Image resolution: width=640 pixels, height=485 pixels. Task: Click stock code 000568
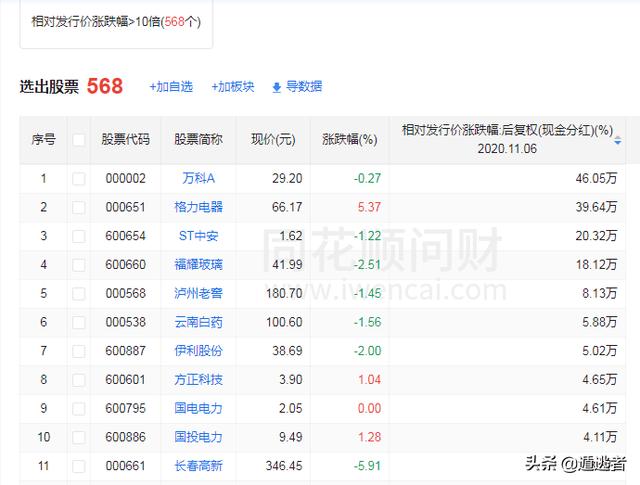[125, 293]
